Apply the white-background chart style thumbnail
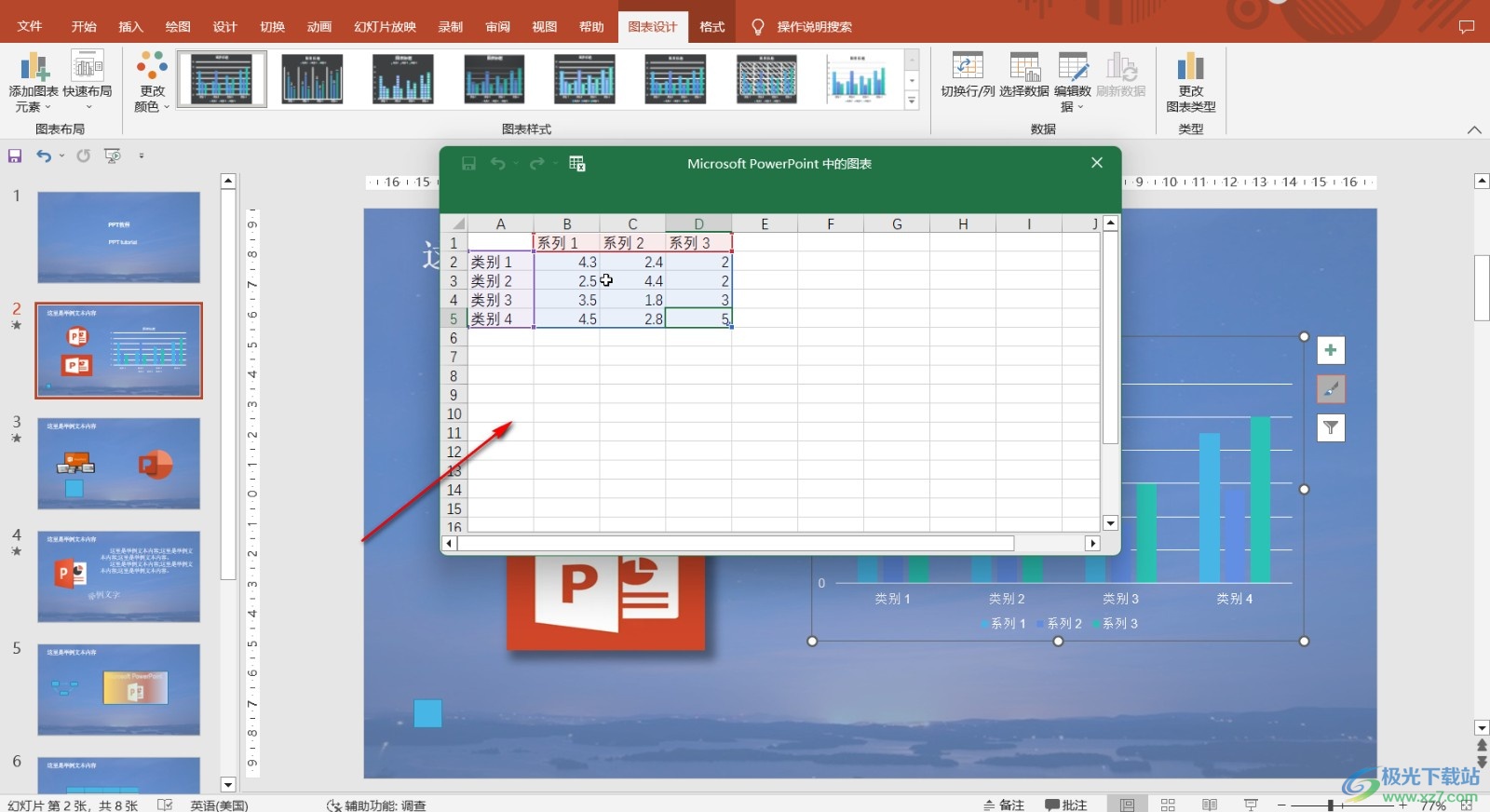This screenshot has height=812, width=1490. click(x=858, y=79)
